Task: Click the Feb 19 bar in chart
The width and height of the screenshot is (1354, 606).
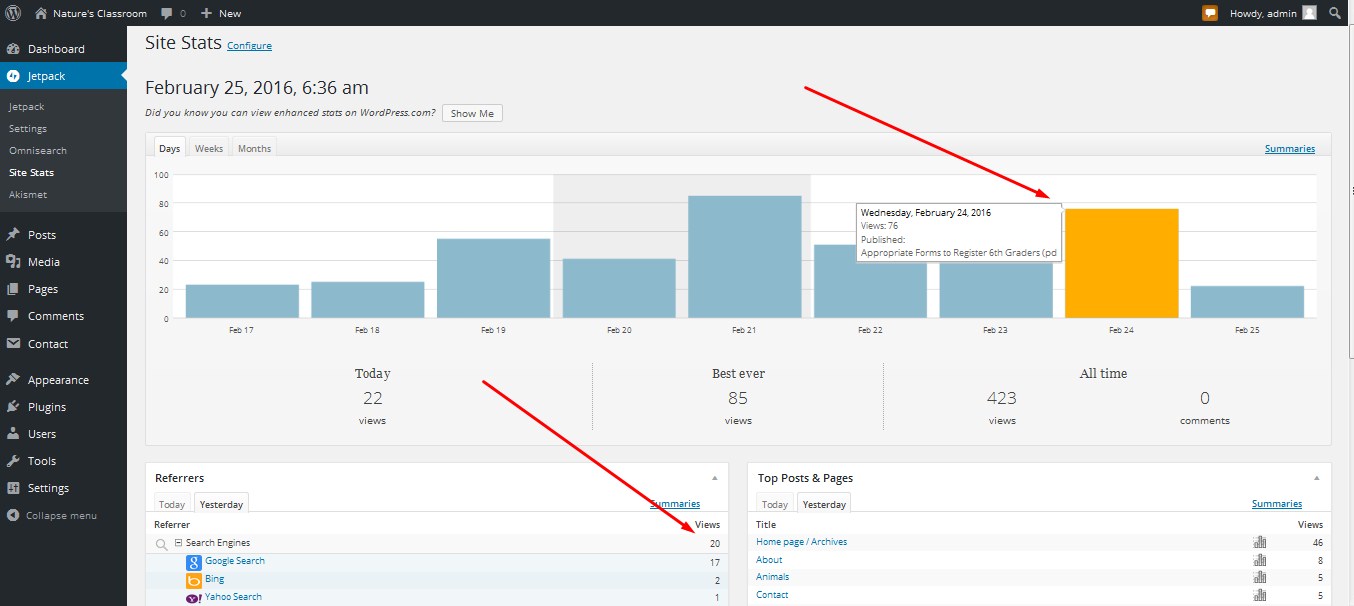Action: pyautogui.click(x=493, y=278)
